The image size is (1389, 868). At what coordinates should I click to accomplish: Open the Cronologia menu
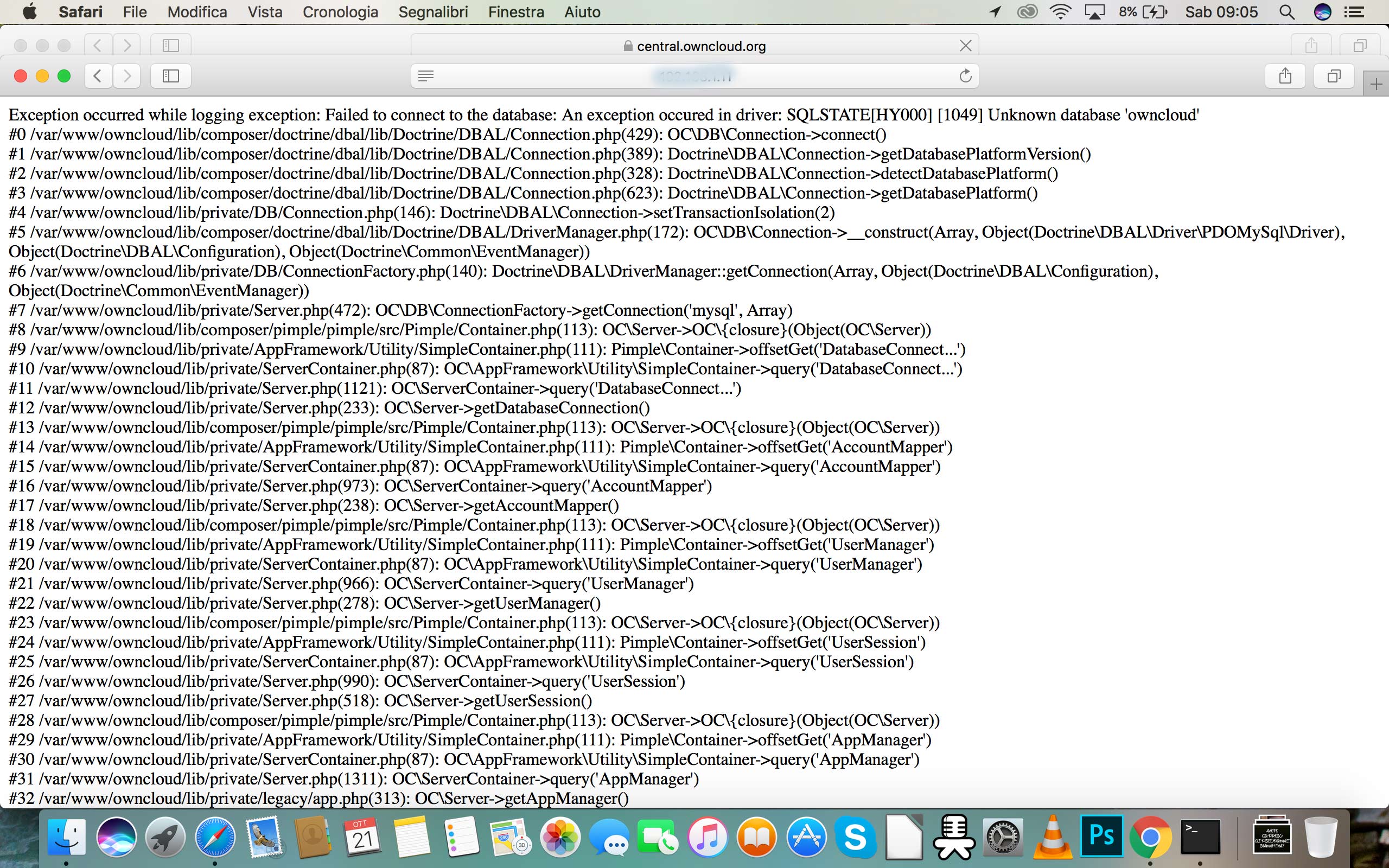pyautogui.click(x=340, y=11)
